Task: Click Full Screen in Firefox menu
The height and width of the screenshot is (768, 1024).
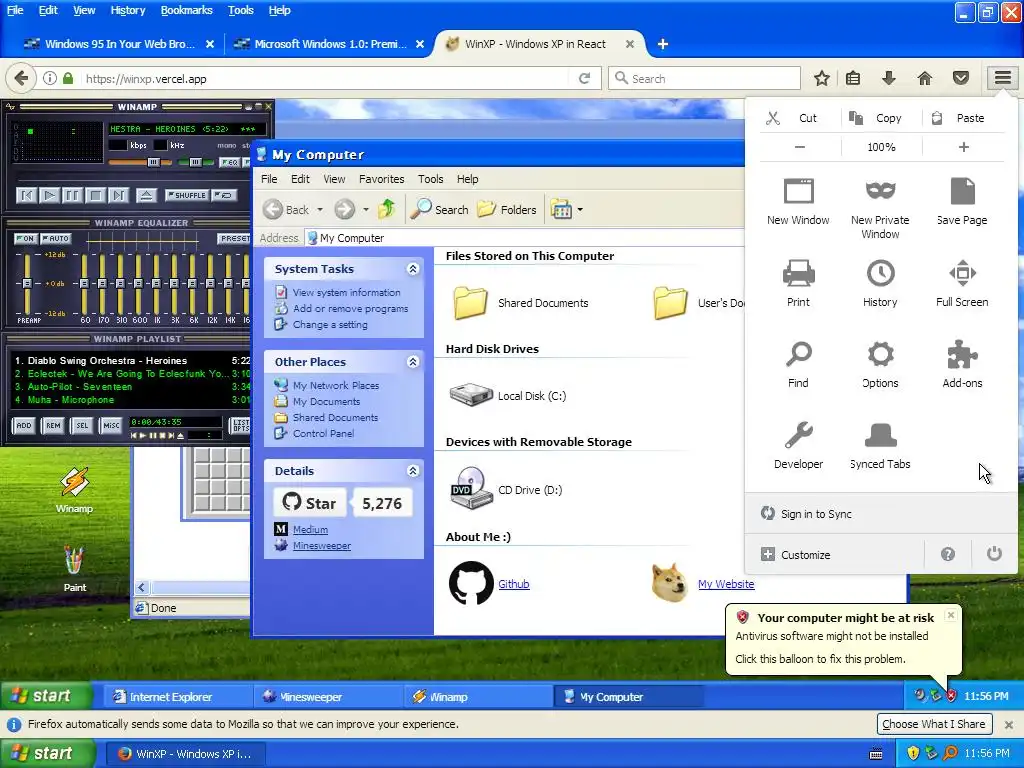Action: 962,283
